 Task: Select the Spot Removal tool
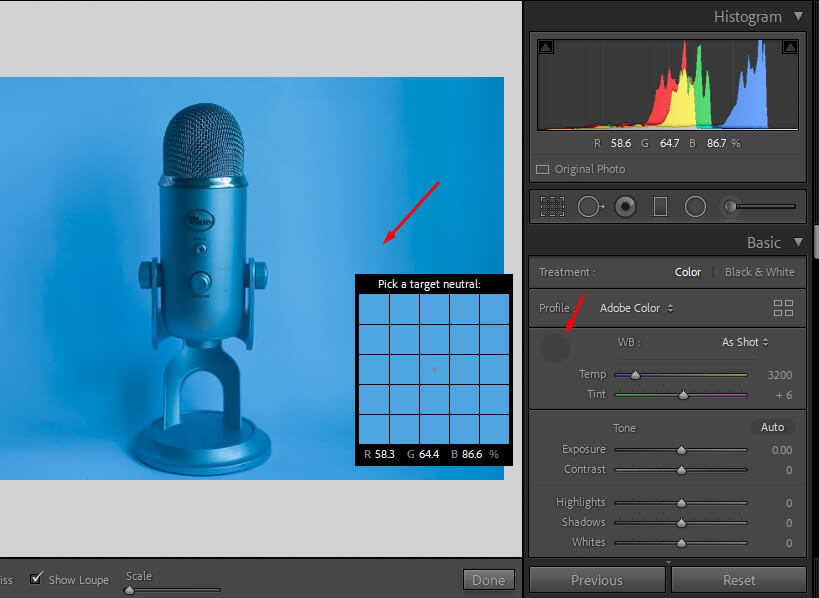tap(591, 206)
